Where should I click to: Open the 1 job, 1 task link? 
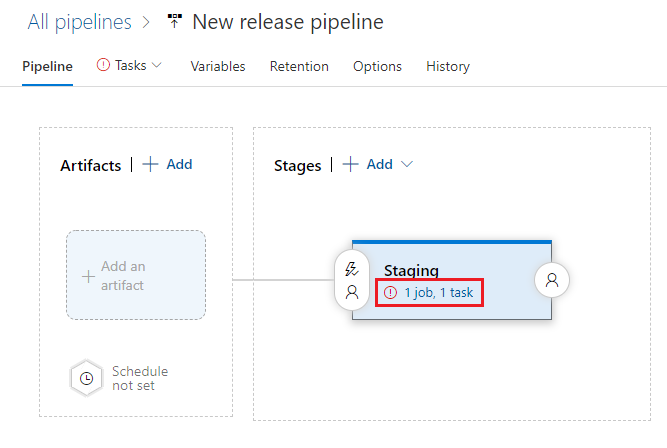click(x=438, y=293)
